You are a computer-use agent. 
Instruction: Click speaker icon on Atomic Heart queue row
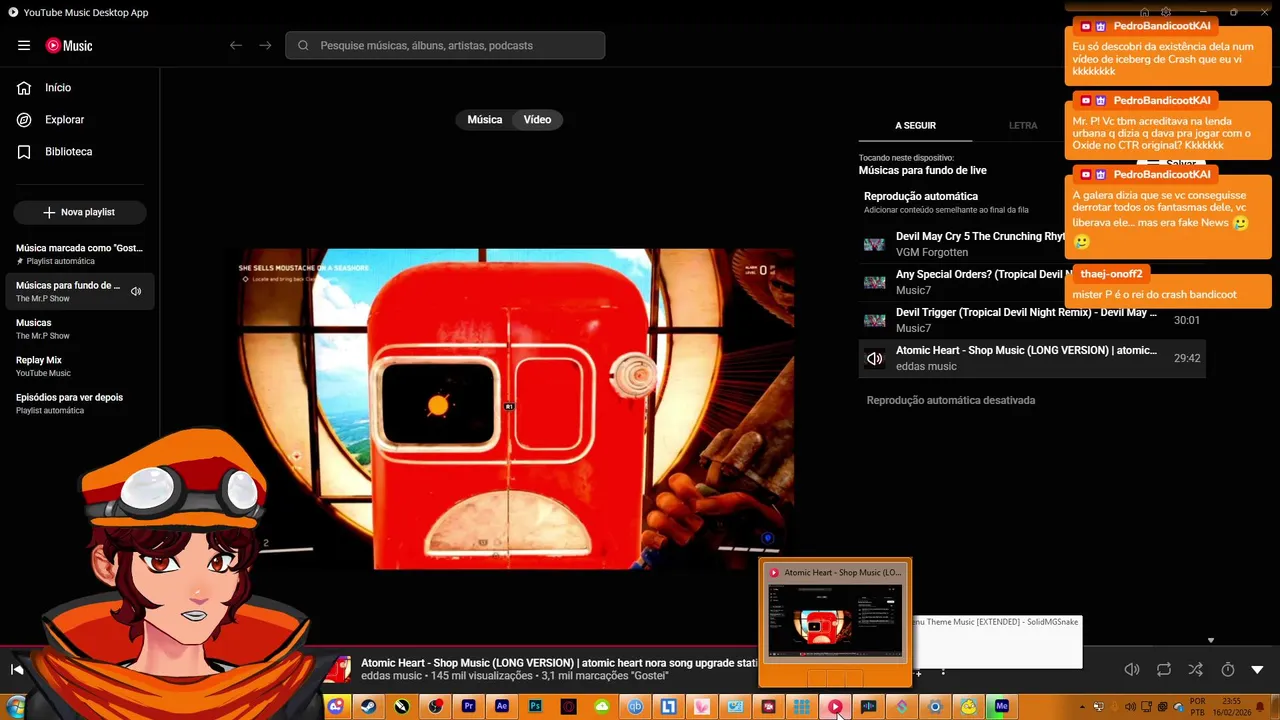[x=875, y=358]
